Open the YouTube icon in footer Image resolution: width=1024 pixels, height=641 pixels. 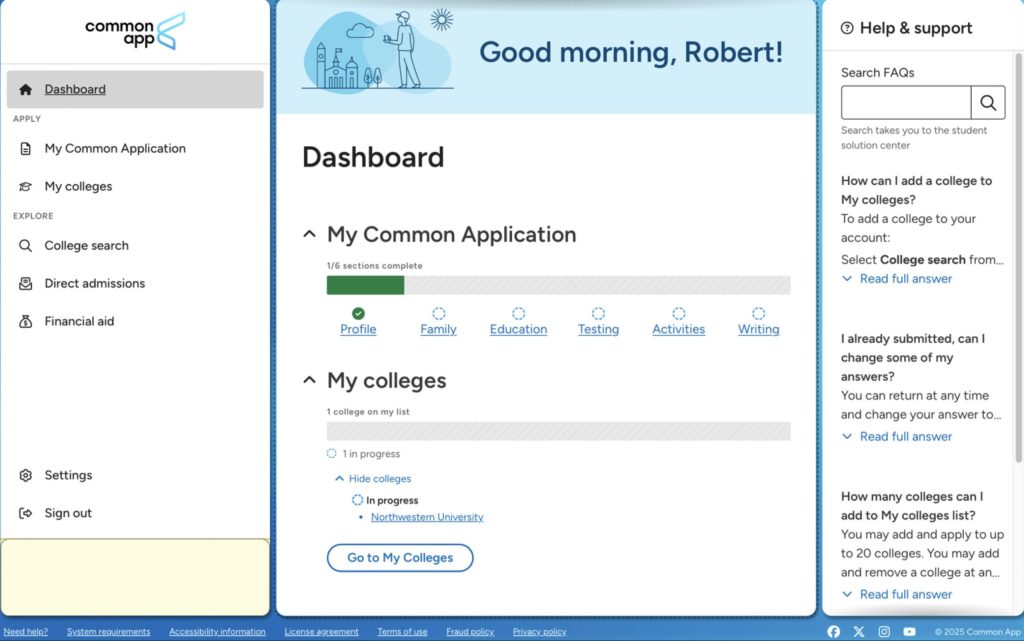tap(909, 632)
